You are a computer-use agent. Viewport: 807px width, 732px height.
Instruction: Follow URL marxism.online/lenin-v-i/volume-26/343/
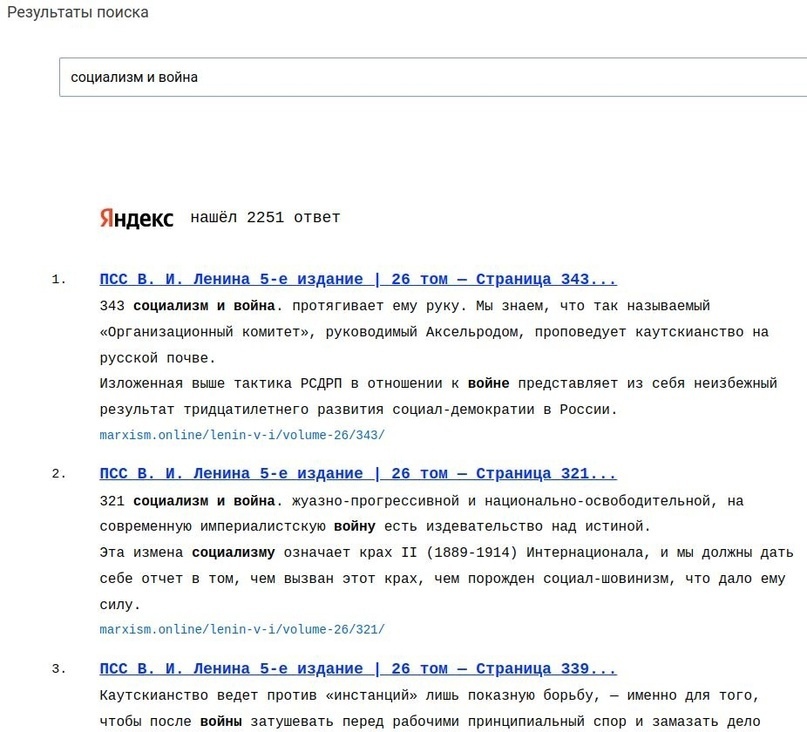click(x=242, y=435)
